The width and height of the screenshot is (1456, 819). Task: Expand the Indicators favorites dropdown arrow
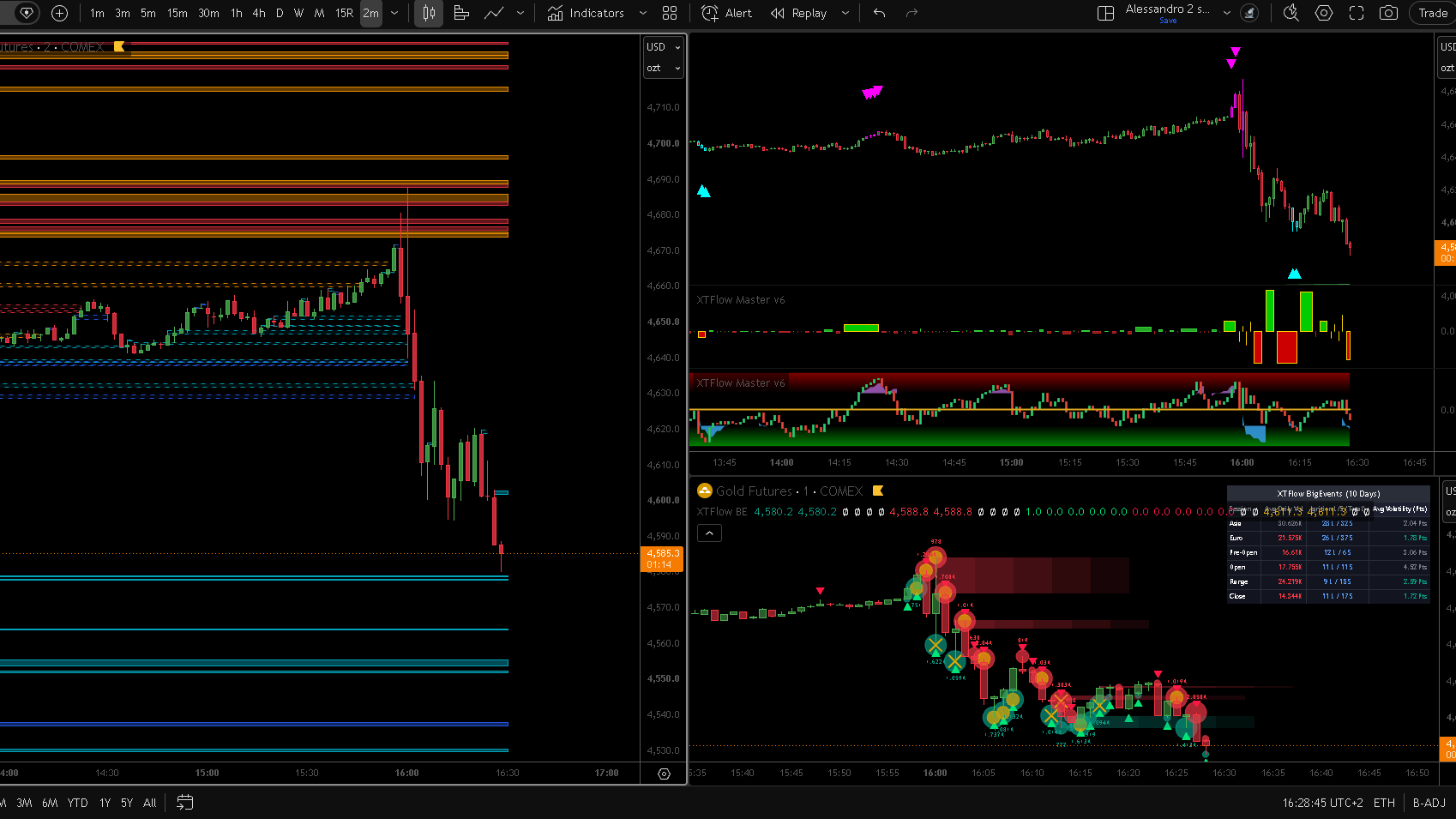click(643, 13)
